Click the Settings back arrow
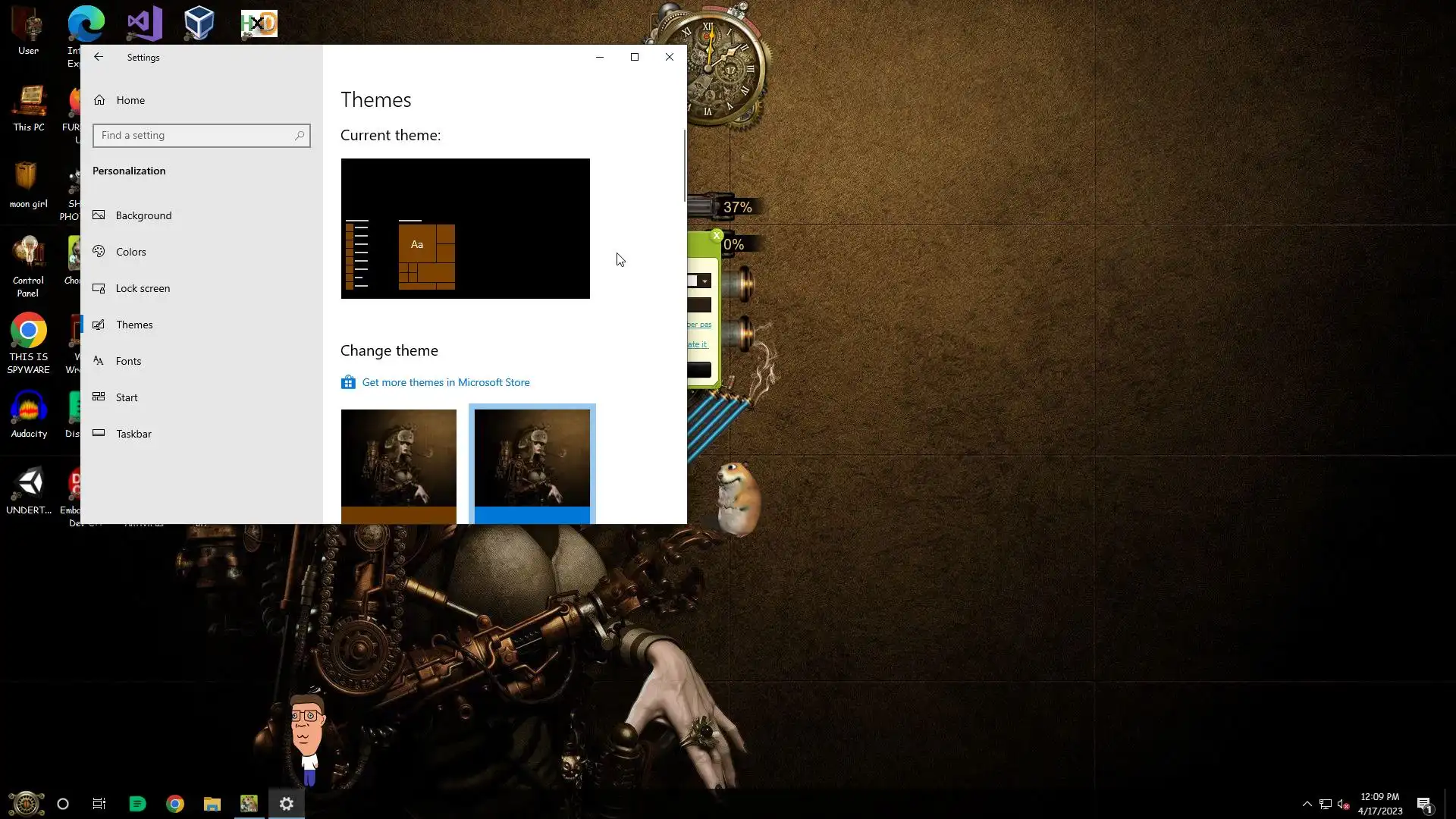1456x819 pixels. [x=99, y=57]
